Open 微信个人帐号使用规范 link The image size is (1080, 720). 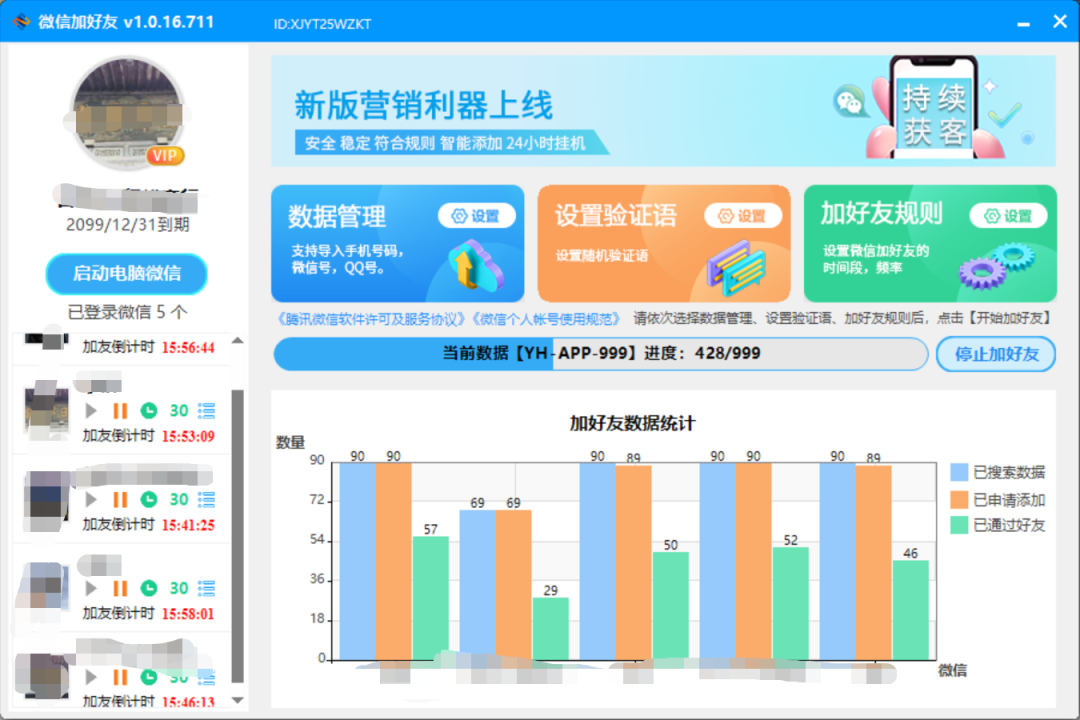tap(546, 319)
